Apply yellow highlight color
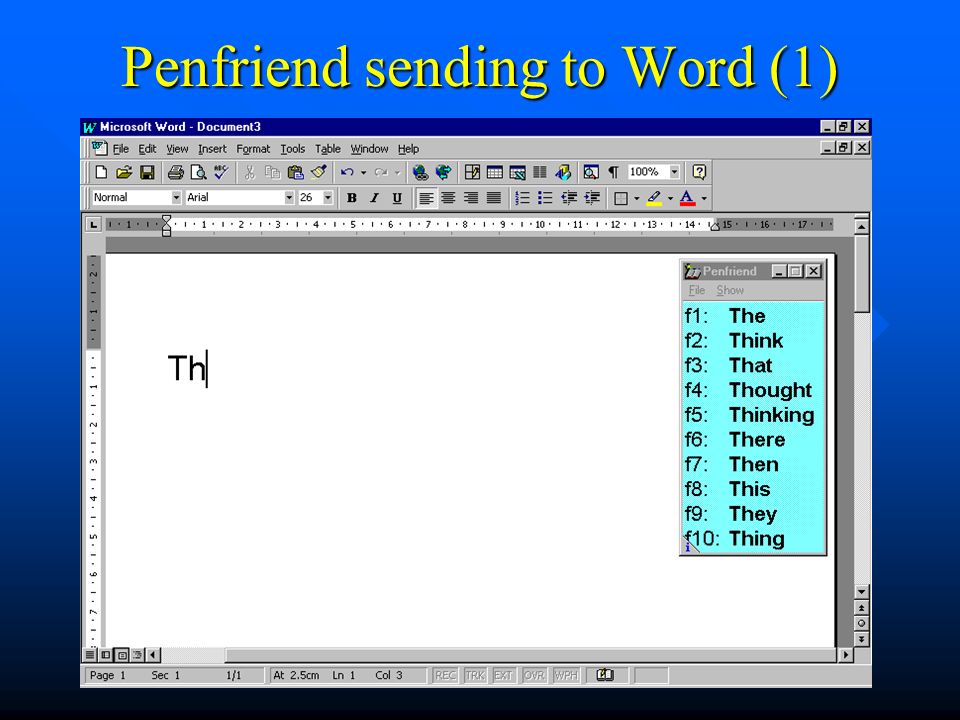This screenshot has width=960, height=720. (x=654, y=198)
